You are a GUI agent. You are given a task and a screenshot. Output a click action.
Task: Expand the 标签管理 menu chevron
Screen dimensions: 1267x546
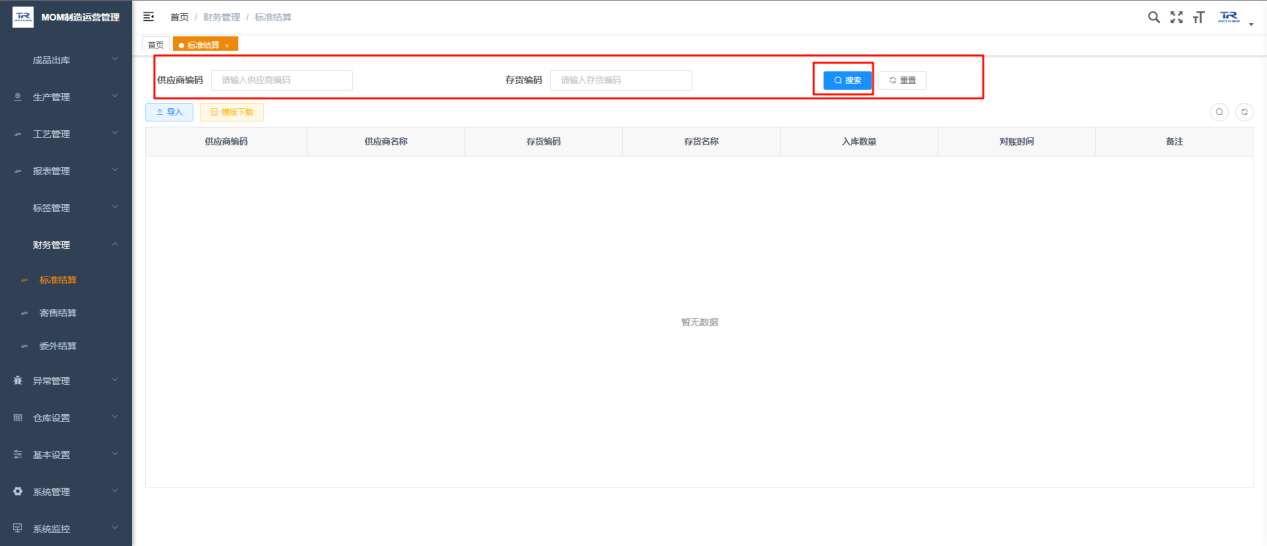(115, 208)
